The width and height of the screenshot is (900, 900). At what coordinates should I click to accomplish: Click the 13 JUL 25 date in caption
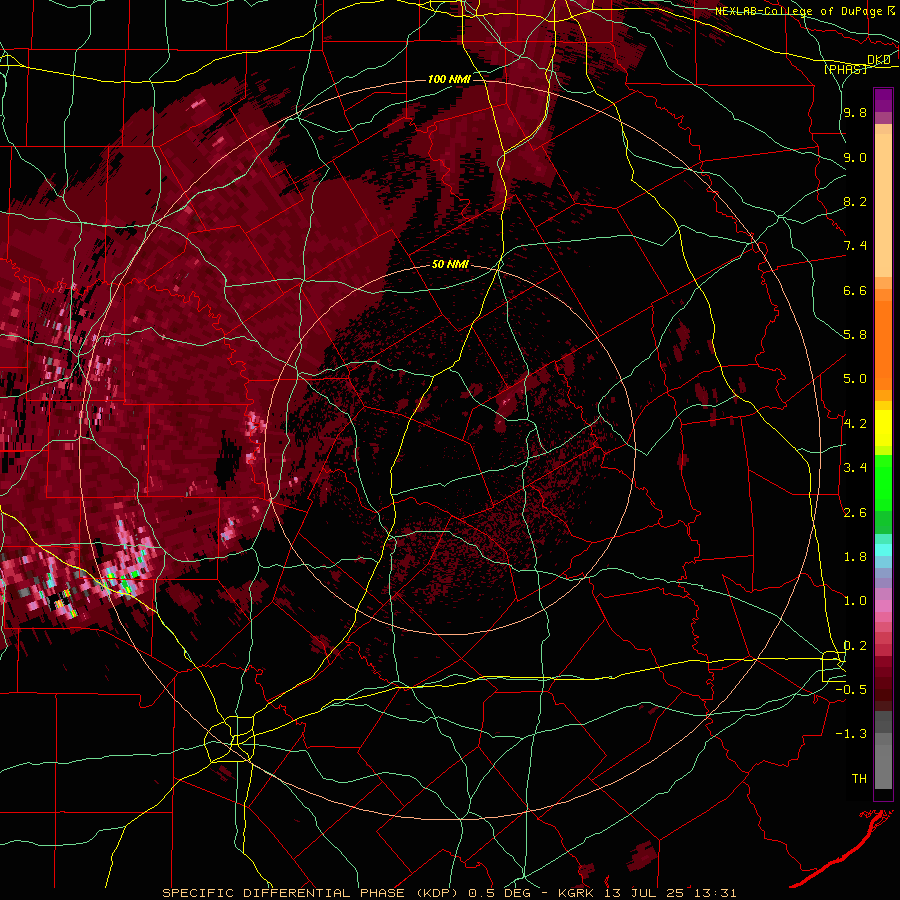pyautogui.click(x=642, y=893)
